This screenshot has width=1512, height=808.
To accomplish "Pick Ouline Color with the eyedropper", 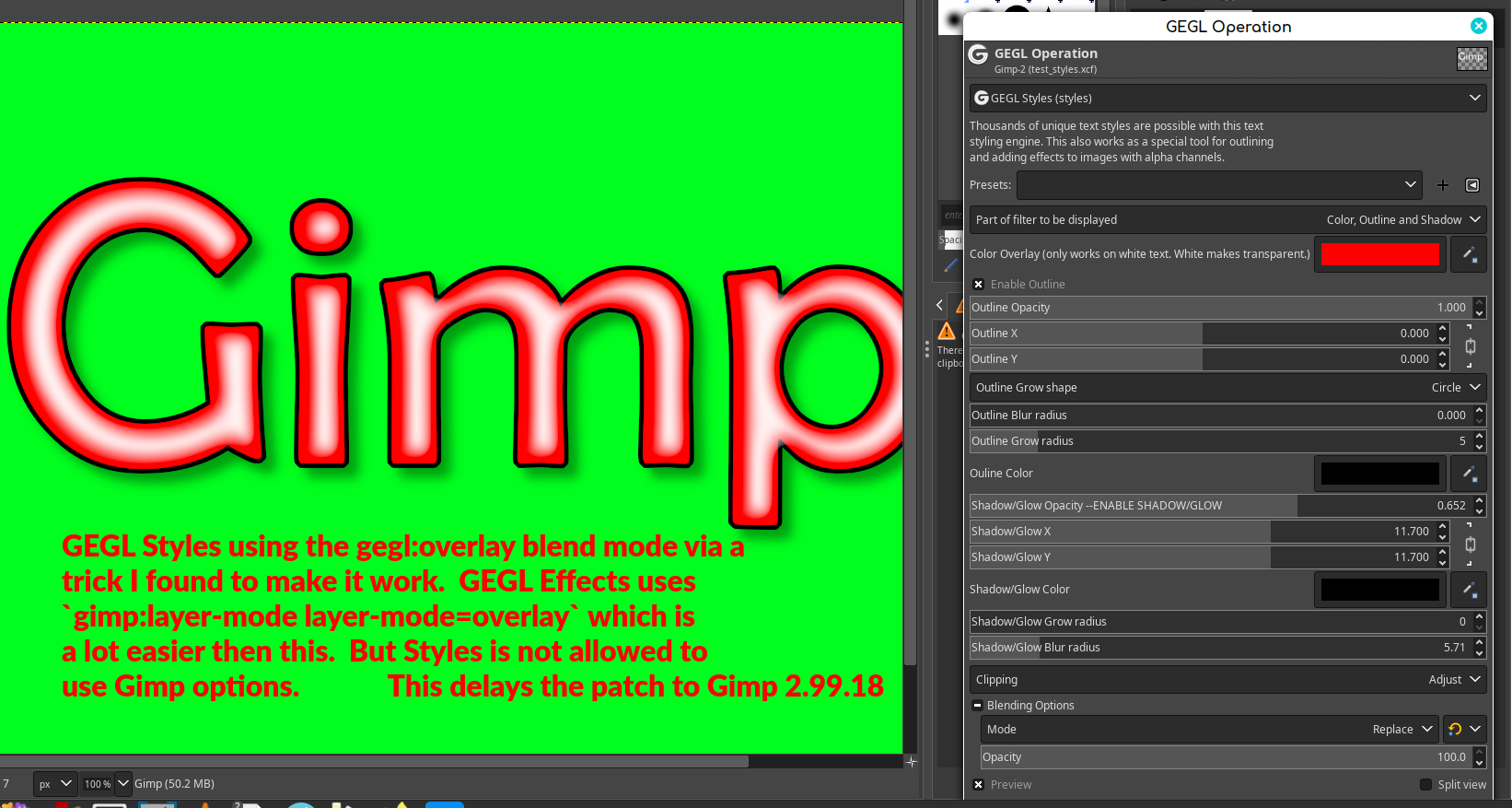I will tap(1469, 474).
